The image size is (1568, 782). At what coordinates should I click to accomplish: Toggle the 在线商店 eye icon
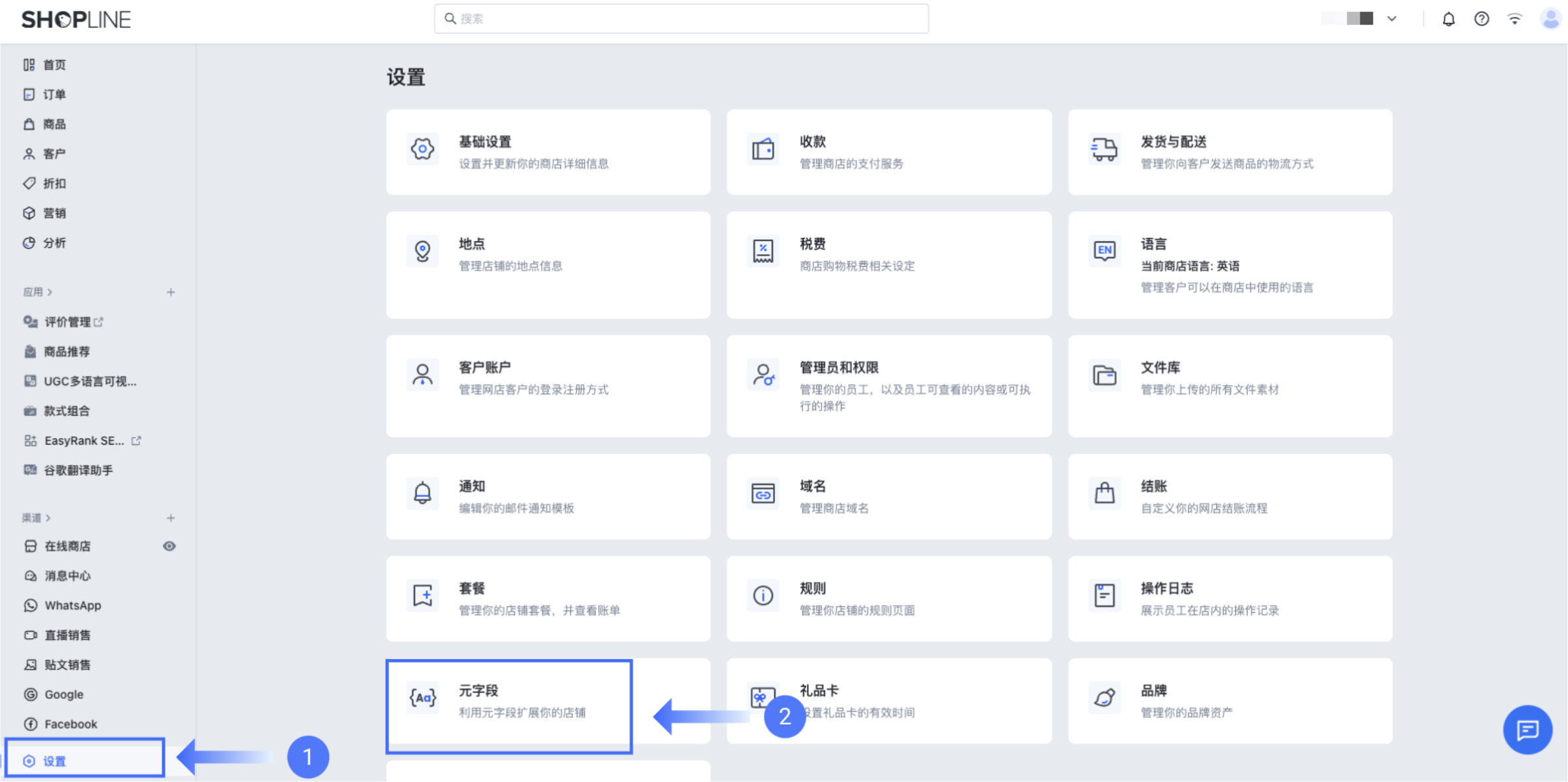(169, 546)
